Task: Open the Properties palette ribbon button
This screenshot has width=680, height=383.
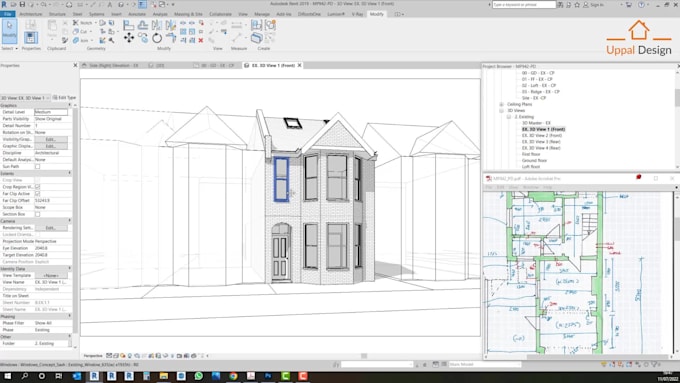Action: [30, 38]
